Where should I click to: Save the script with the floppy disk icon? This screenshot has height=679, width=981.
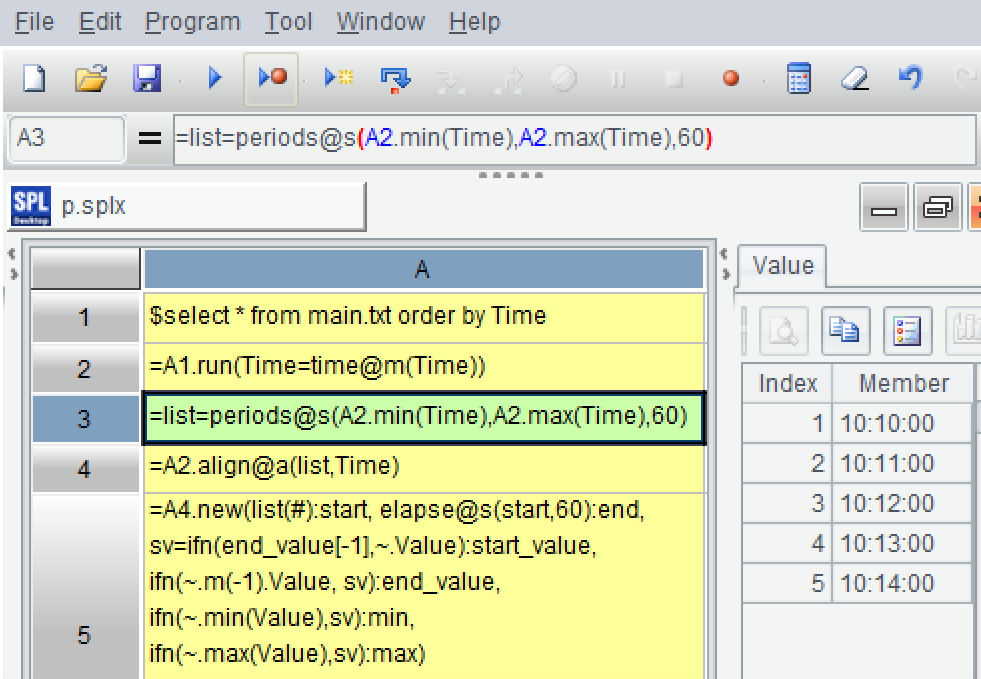(147, 78)
